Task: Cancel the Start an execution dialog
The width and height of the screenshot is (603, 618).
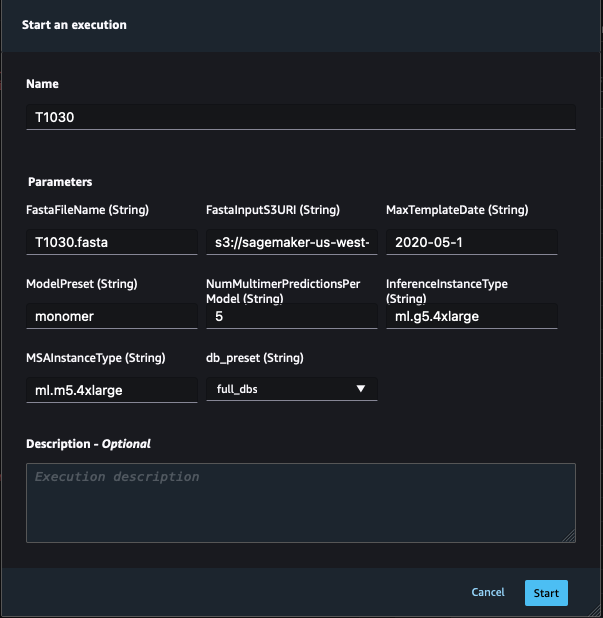Action: [x=488, y=592]
